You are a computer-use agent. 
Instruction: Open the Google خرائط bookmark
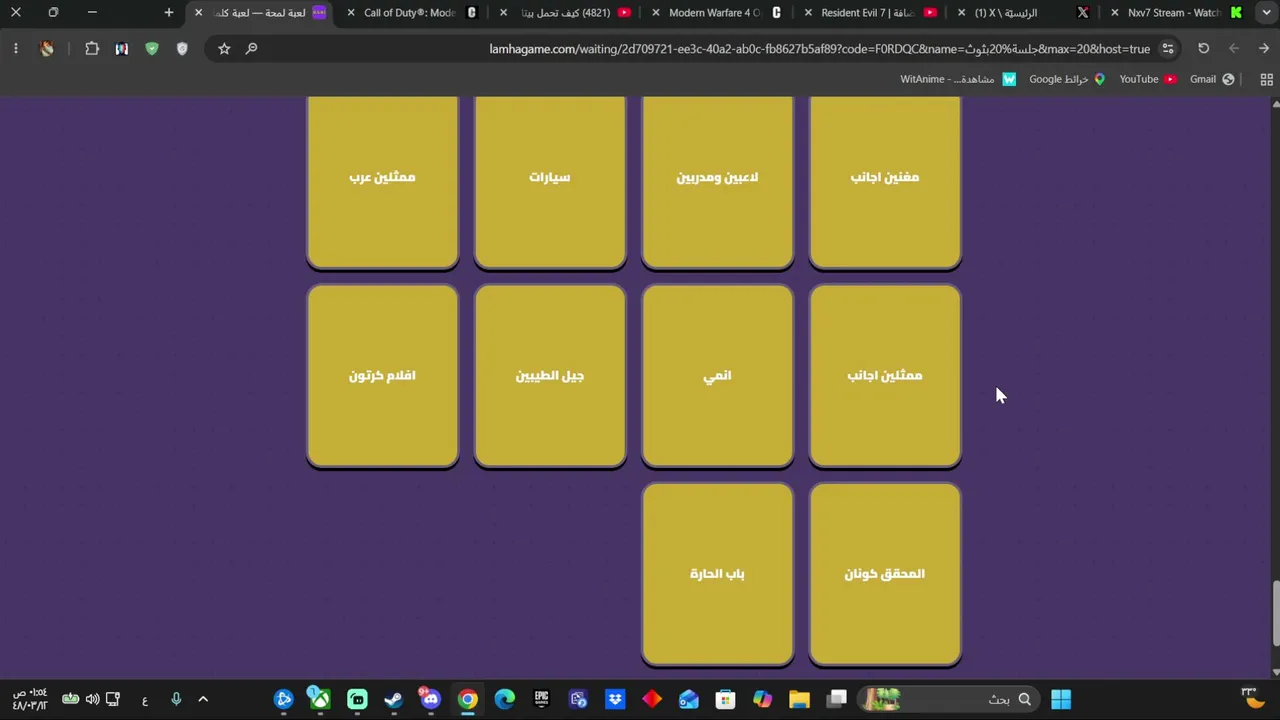pos(1067,79)
